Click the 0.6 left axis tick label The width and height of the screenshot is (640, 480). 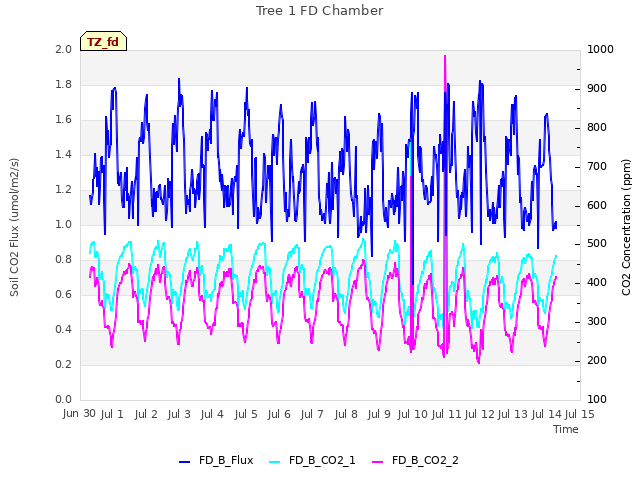pyautogui.click(x=63, y=294)
